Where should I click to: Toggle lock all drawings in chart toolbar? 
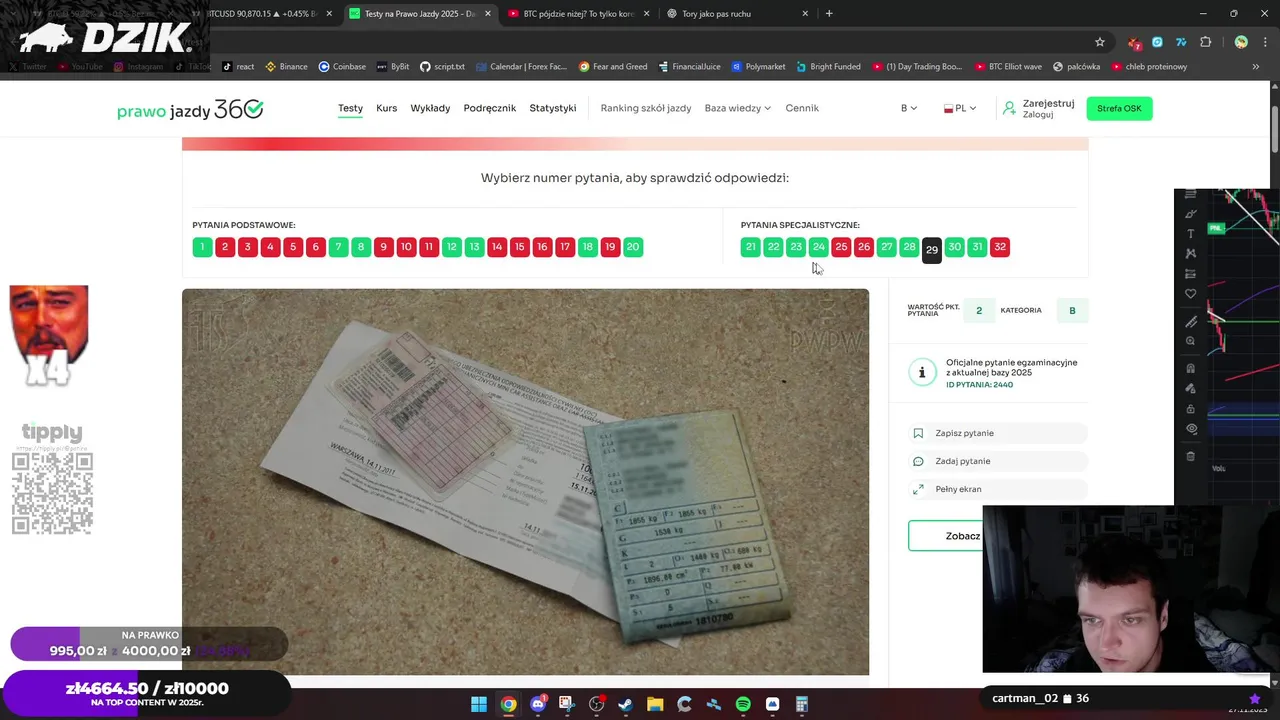pyautogui.click(x=1190, y=409)
